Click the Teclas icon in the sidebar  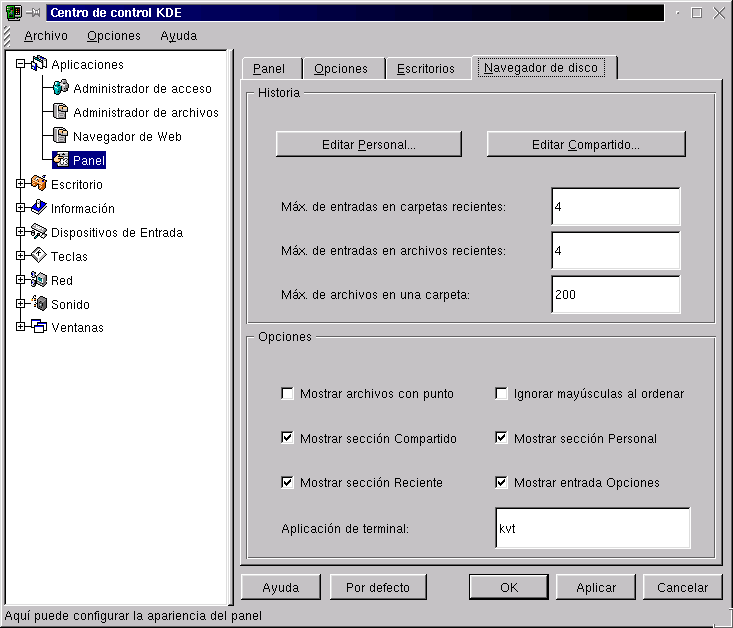click(39, 256)
